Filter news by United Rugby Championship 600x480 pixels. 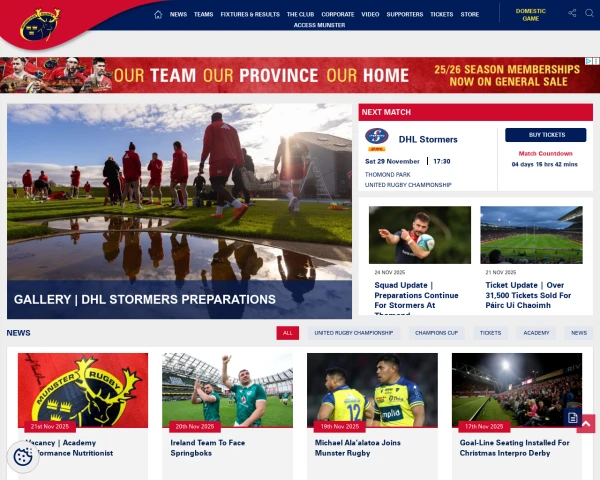354,333
